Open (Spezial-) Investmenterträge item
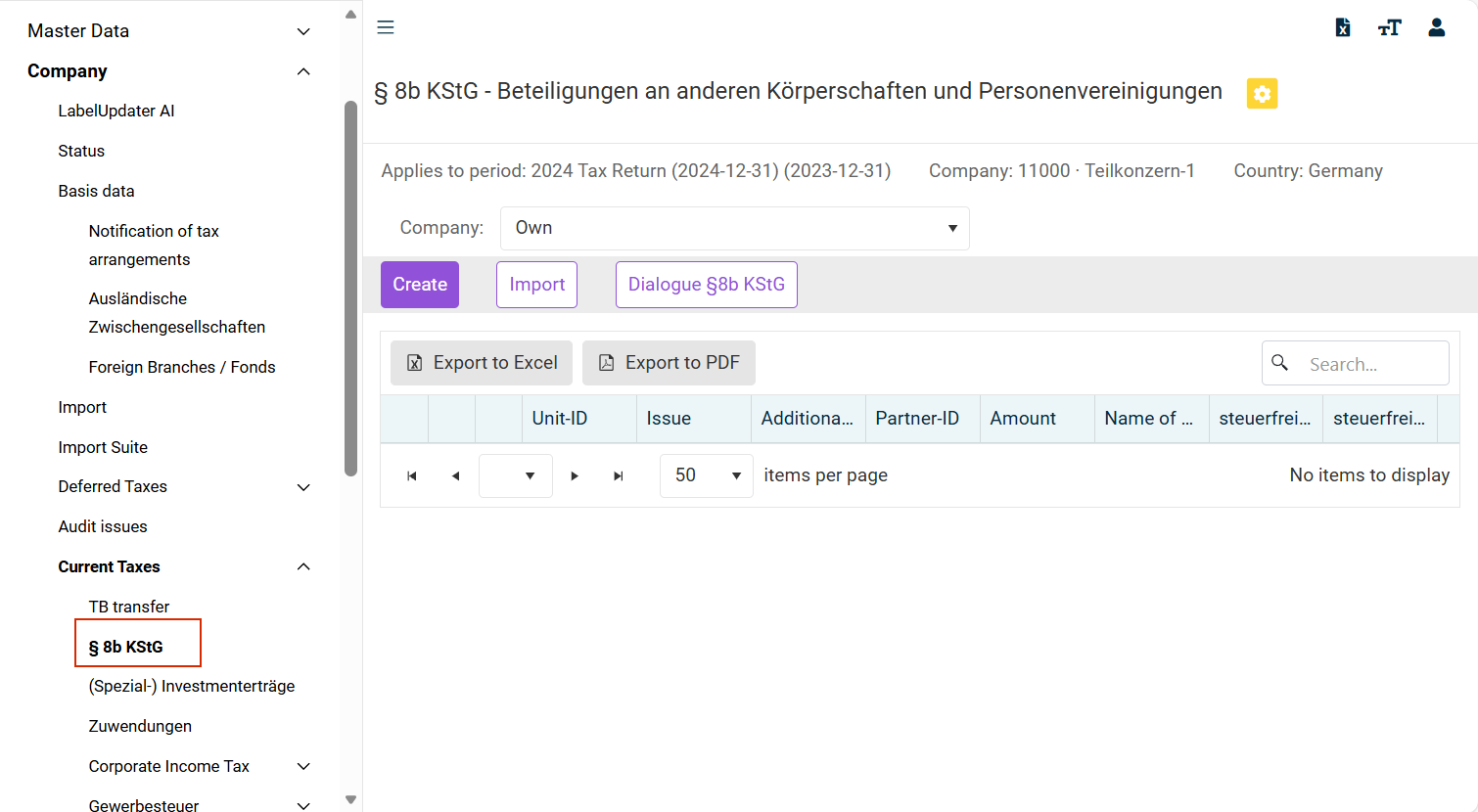The image size is (1478, 812). pyautogui.click(x=192, y=686)
